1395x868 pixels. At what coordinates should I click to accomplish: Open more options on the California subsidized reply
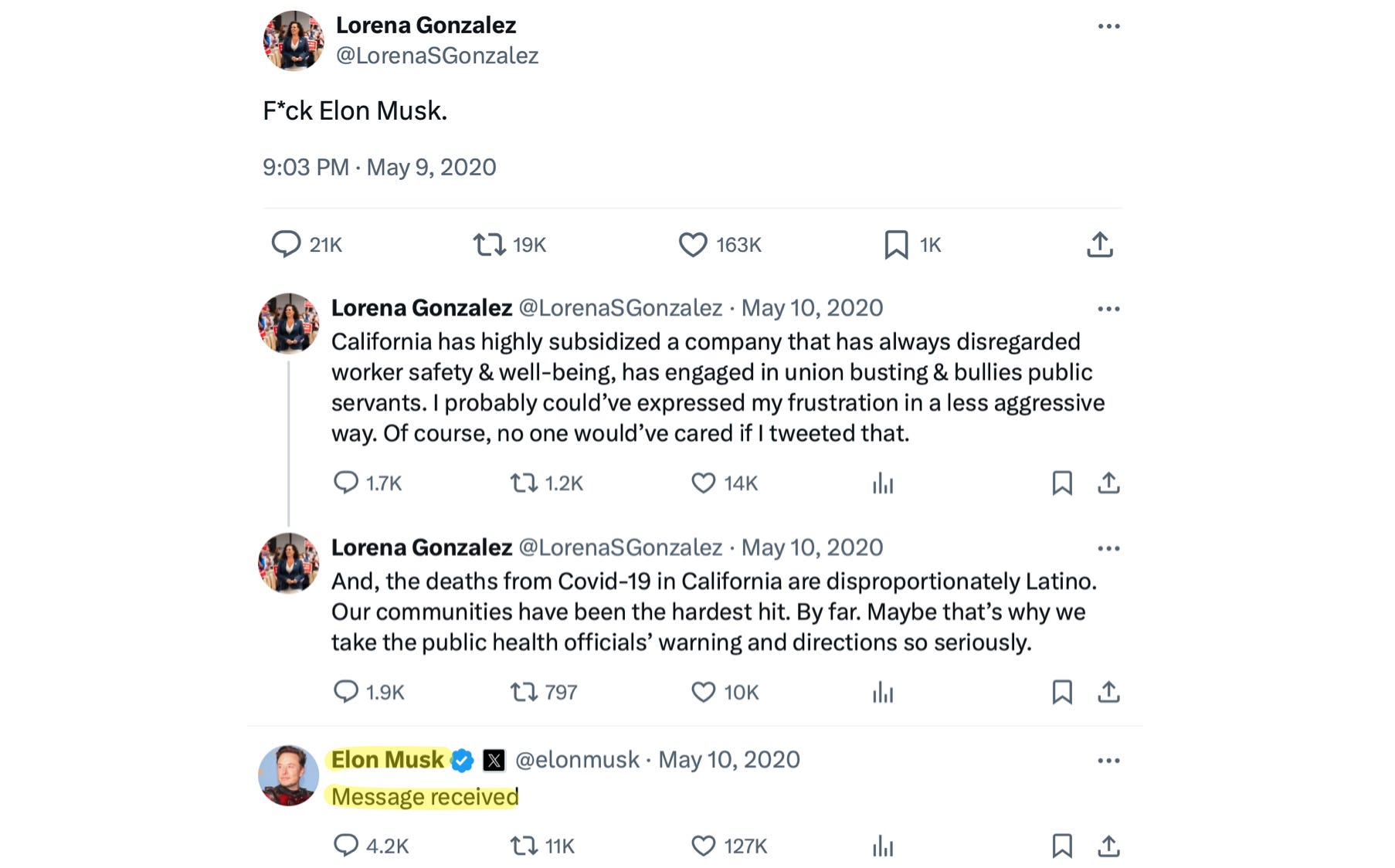click(1108, 309)
